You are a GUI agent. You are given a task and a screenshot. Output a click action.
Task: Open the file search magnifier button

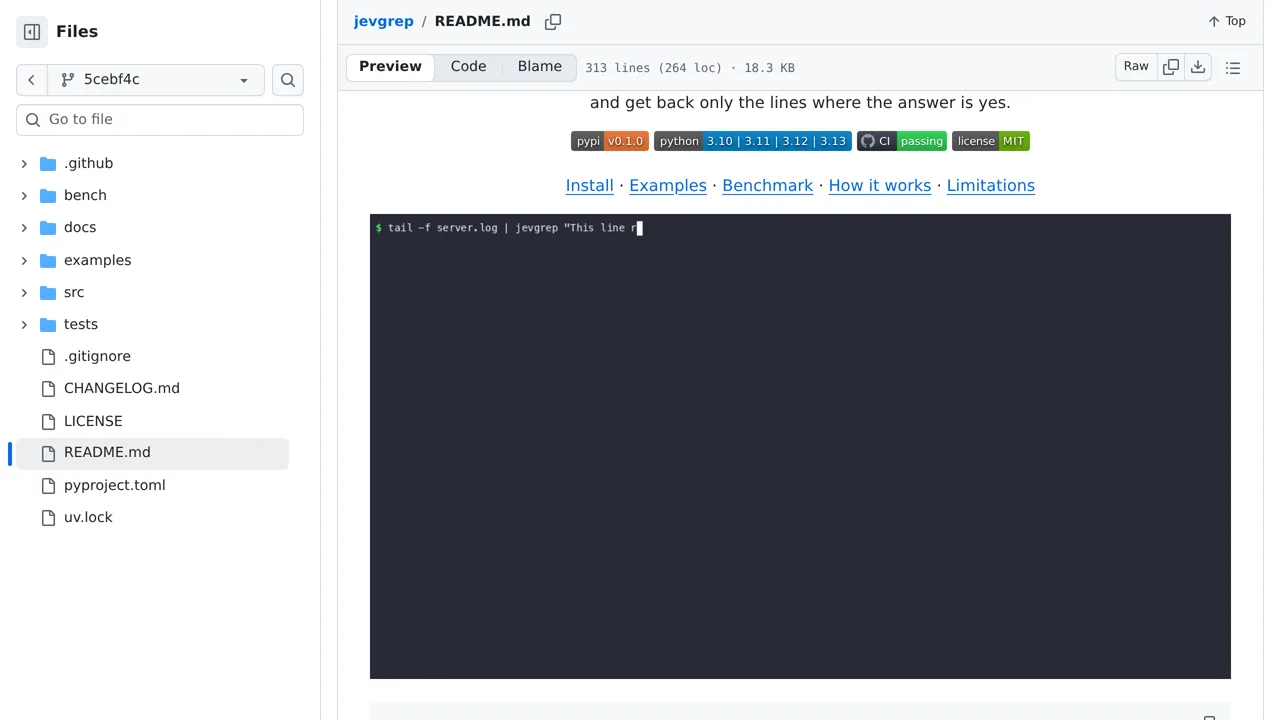pyautogui.click(x=288, y=80)
